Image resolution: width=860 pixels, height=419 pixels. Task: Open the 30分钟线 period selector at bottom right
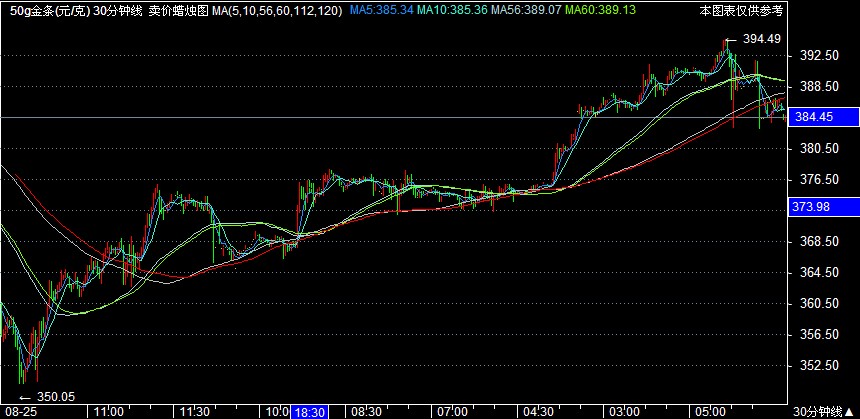tap(824, 412)
